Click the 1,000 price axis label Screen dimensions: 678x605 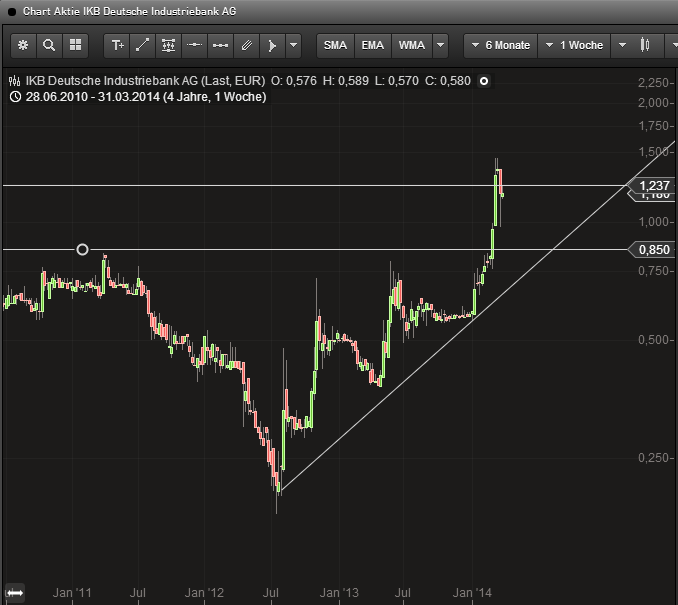pos(654,222)
